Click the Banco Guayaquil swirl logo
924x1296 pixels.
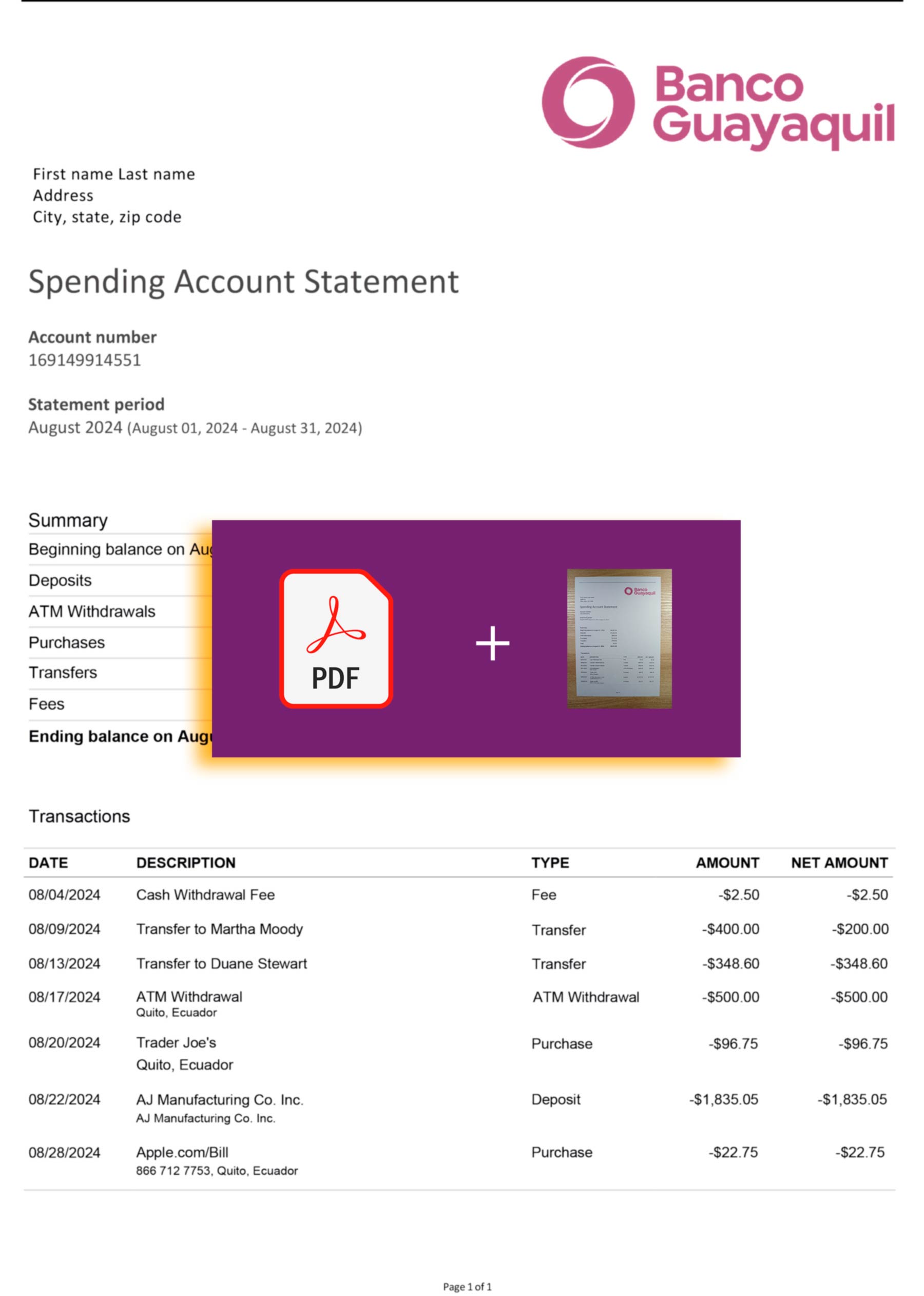click(588, 103)
